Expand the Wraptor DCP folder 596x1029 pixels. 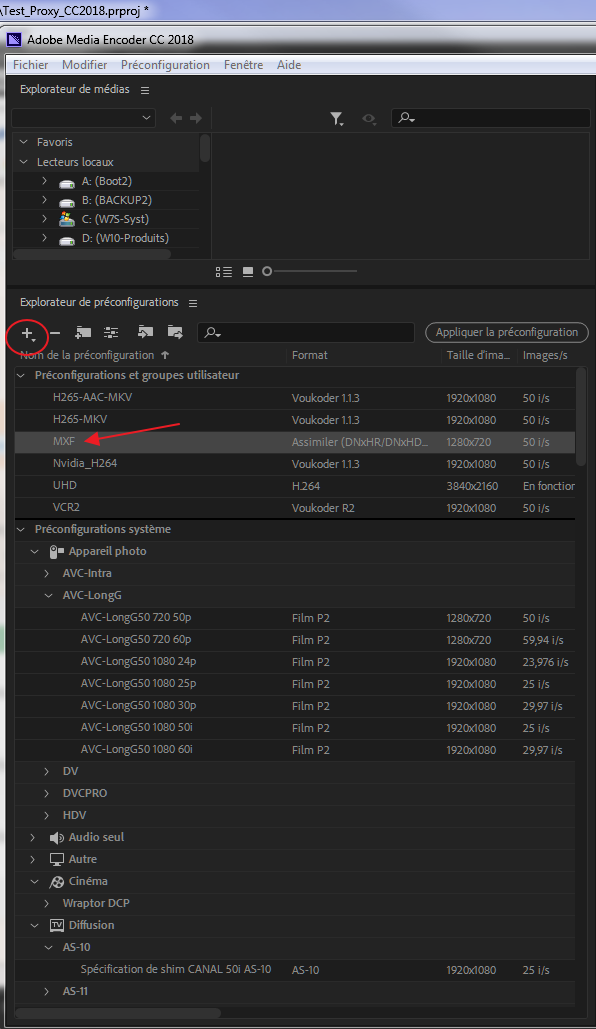47,904
